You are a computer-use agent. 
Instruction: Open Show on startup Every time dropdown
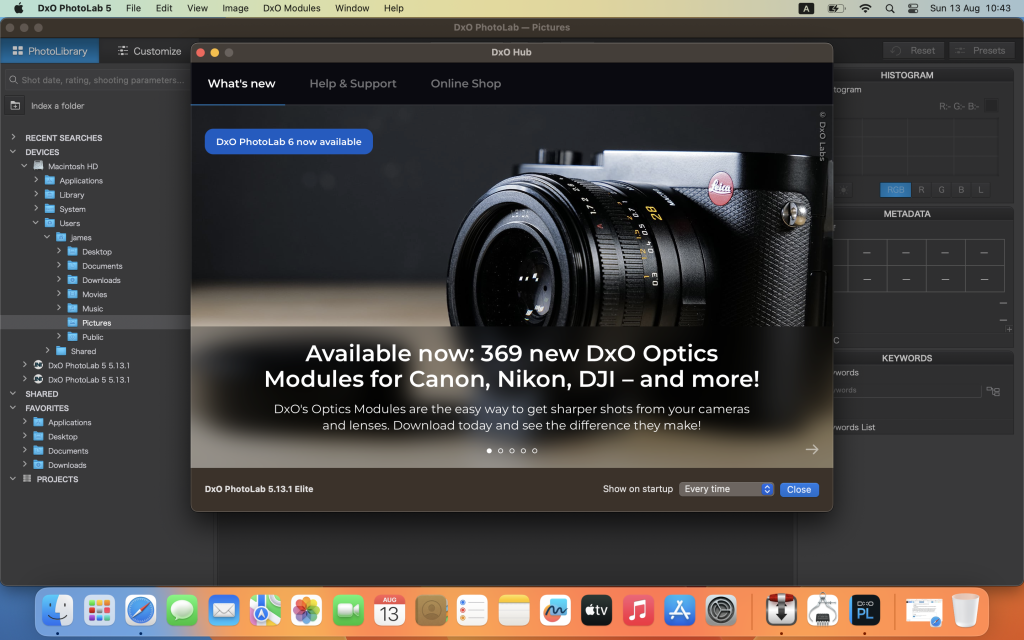pyautogui.click(x=726, y=489)
